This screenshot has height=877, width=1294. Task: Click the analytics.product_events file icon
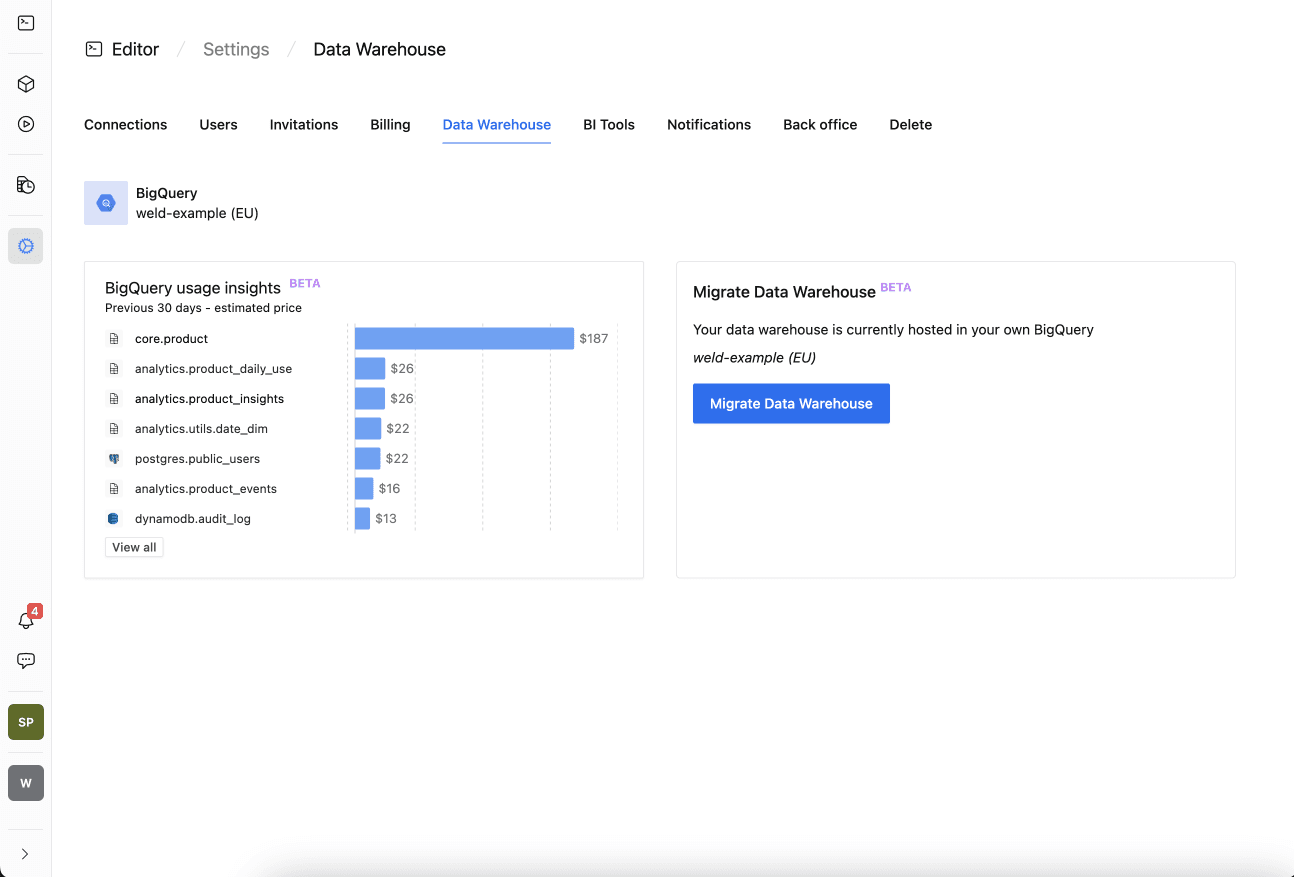coord(113,489)
